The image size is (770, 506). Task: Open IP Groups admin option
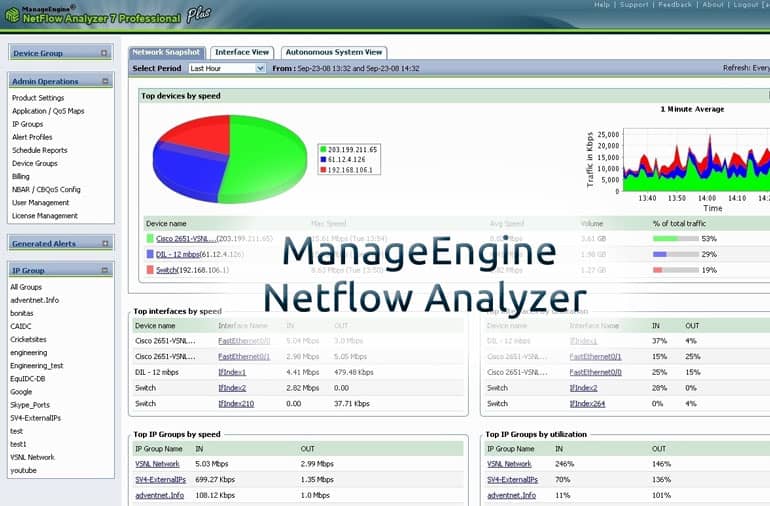point(28,124)
